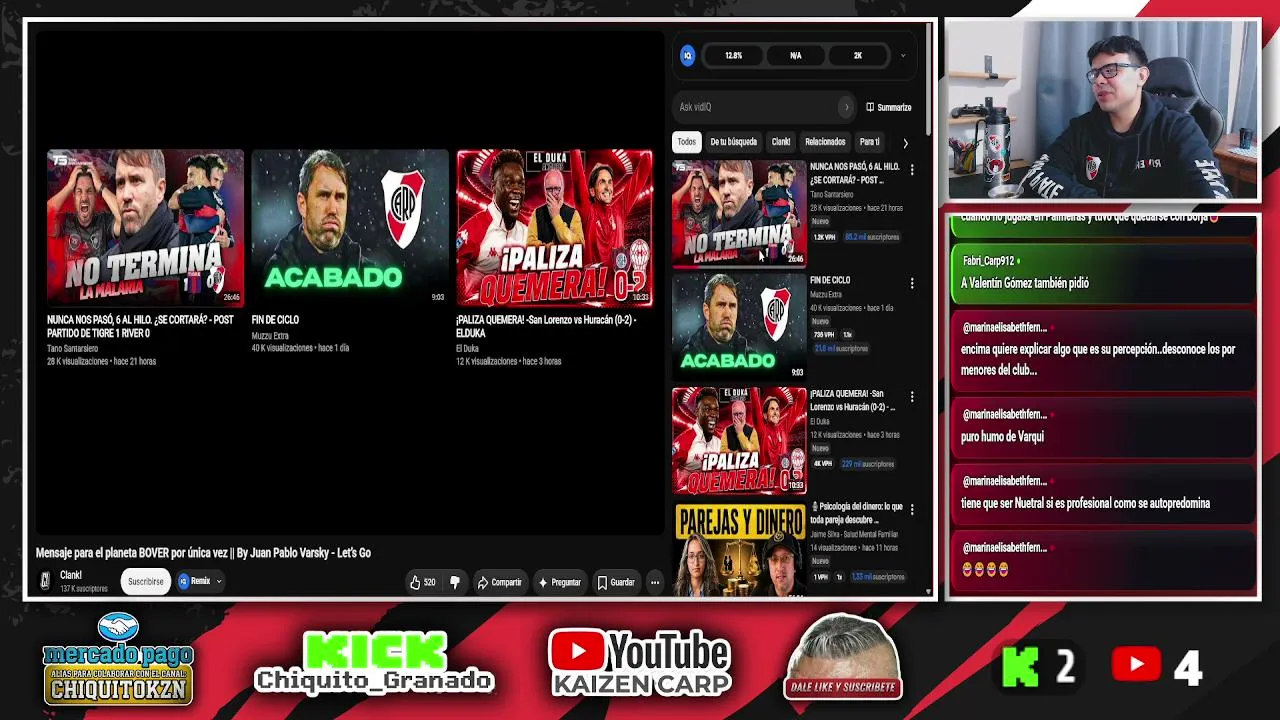Submit the Ask vidIQ arrow button
Screen dimensions: 1280x720
tap(846, 107)
